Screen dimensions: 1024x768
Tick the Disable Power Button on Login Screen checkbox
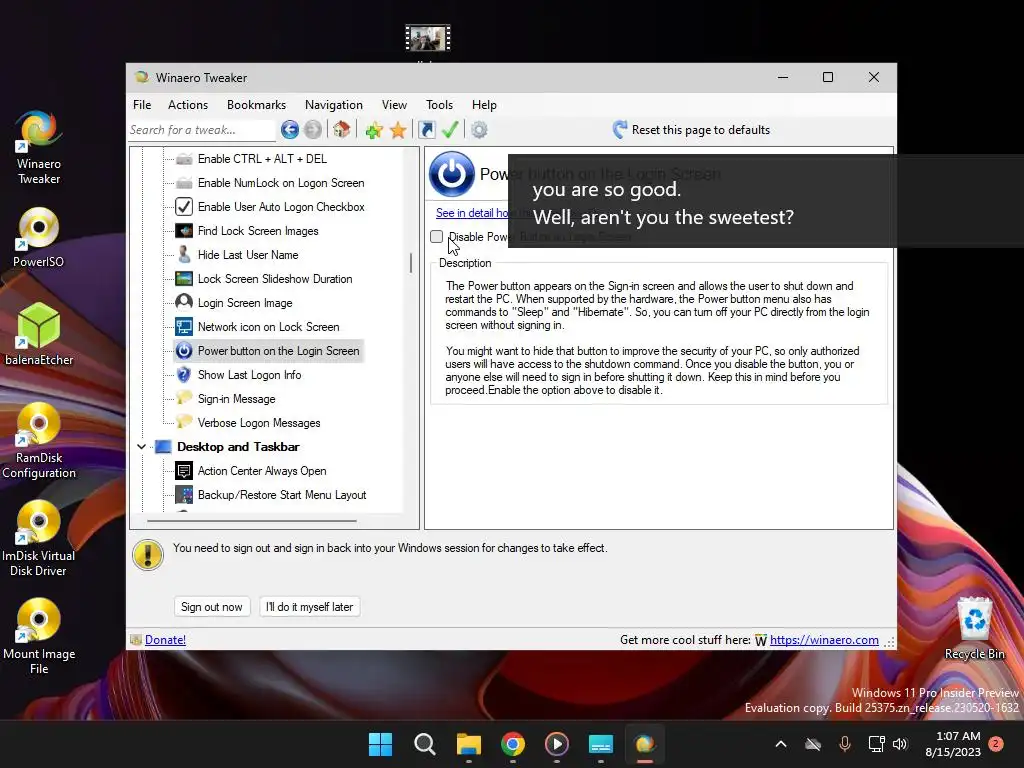437,236
